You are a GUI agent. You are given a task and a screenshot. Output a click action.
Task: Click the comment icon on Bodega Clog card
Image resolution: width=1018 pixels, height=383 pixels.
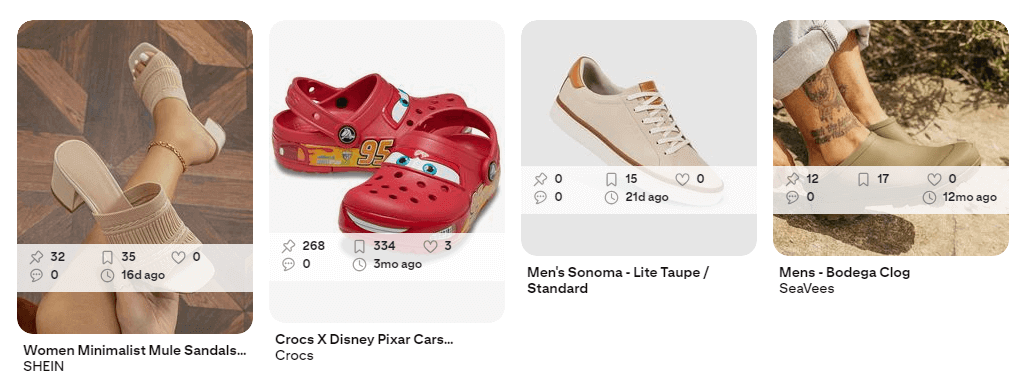tap(792, 197)
